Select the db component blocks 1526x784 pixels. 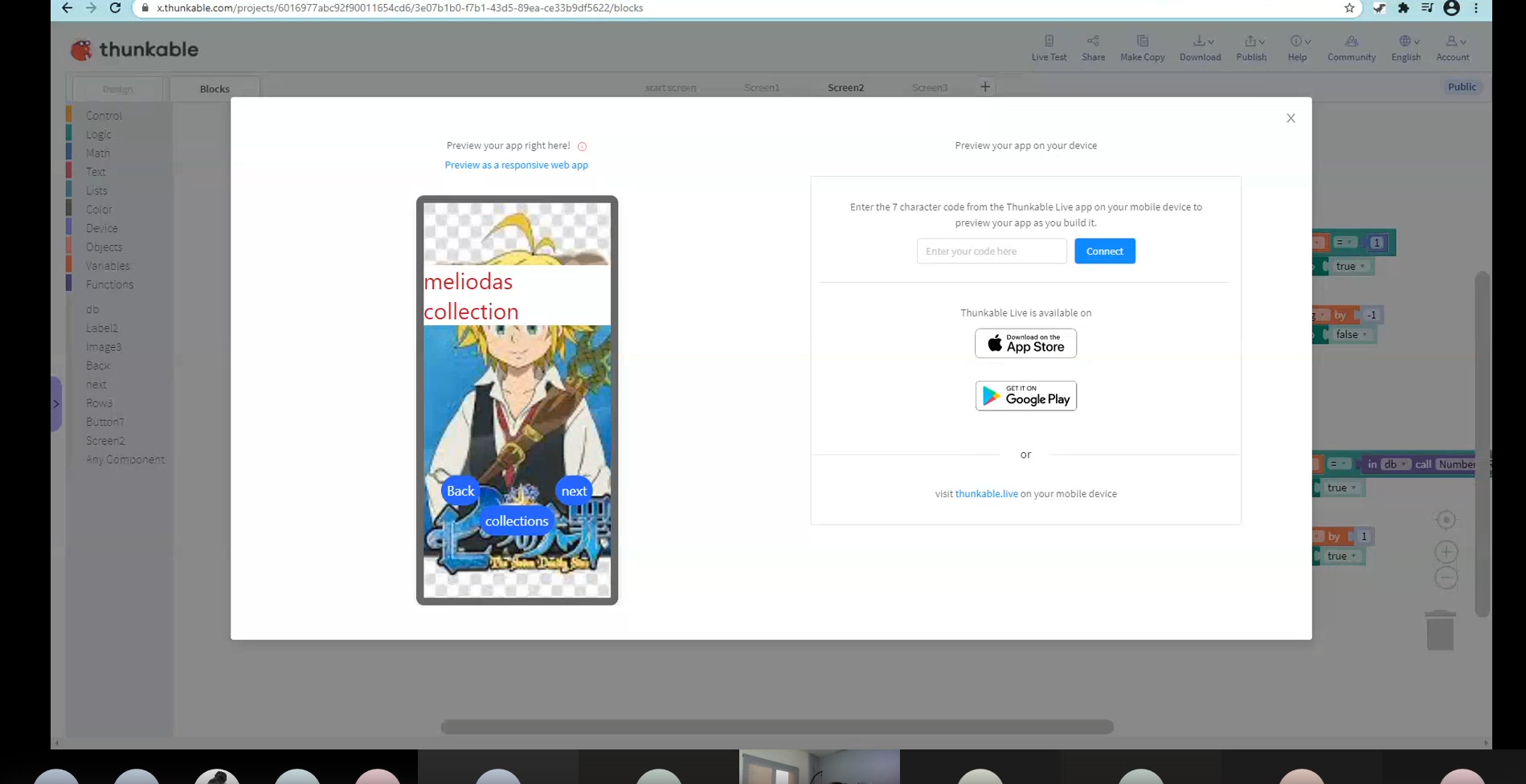click(92, 309)
